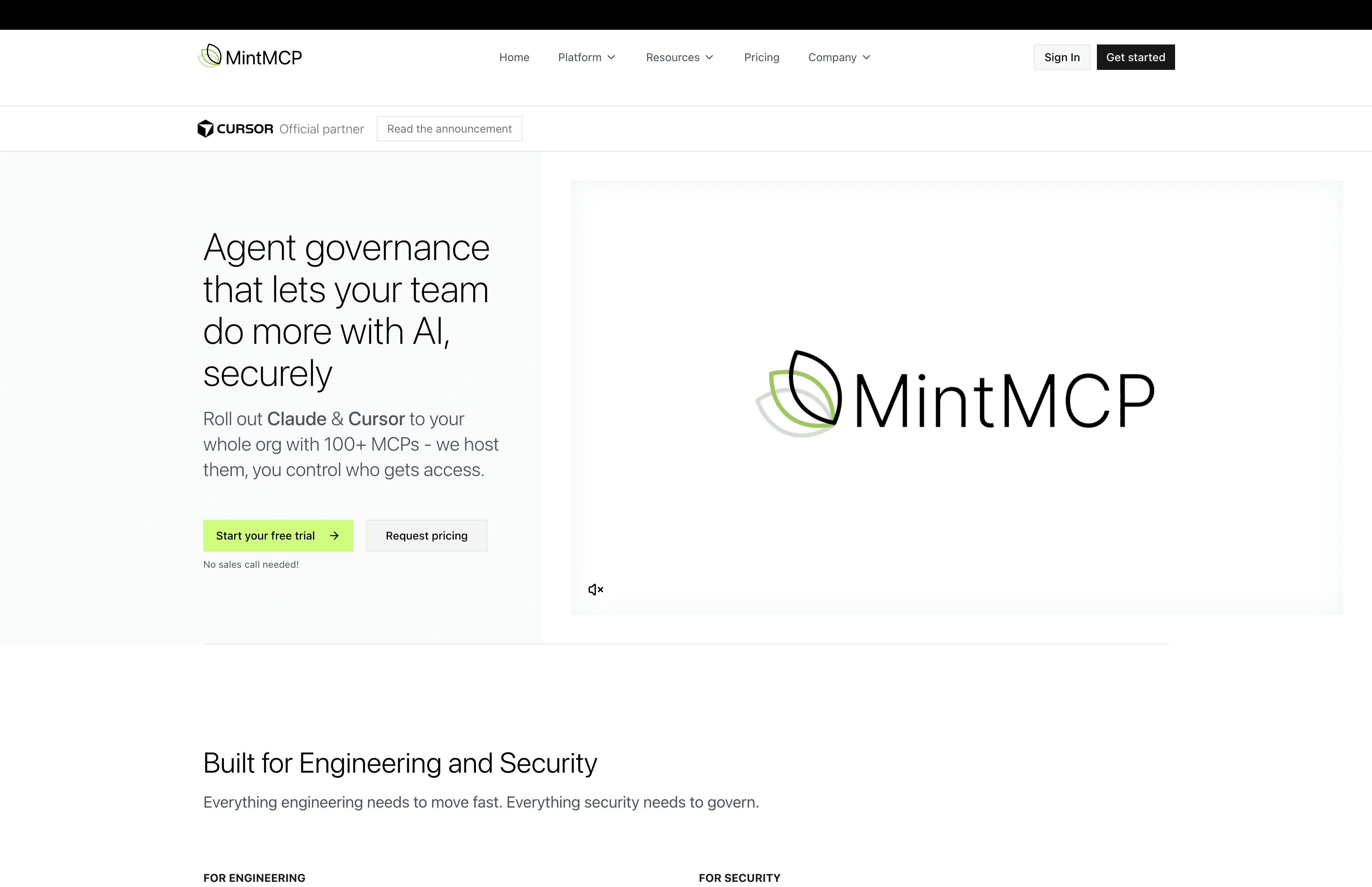The image size is (1372, 887).
Task: Click the Get started button
Action: click(x=1135, y=57)
